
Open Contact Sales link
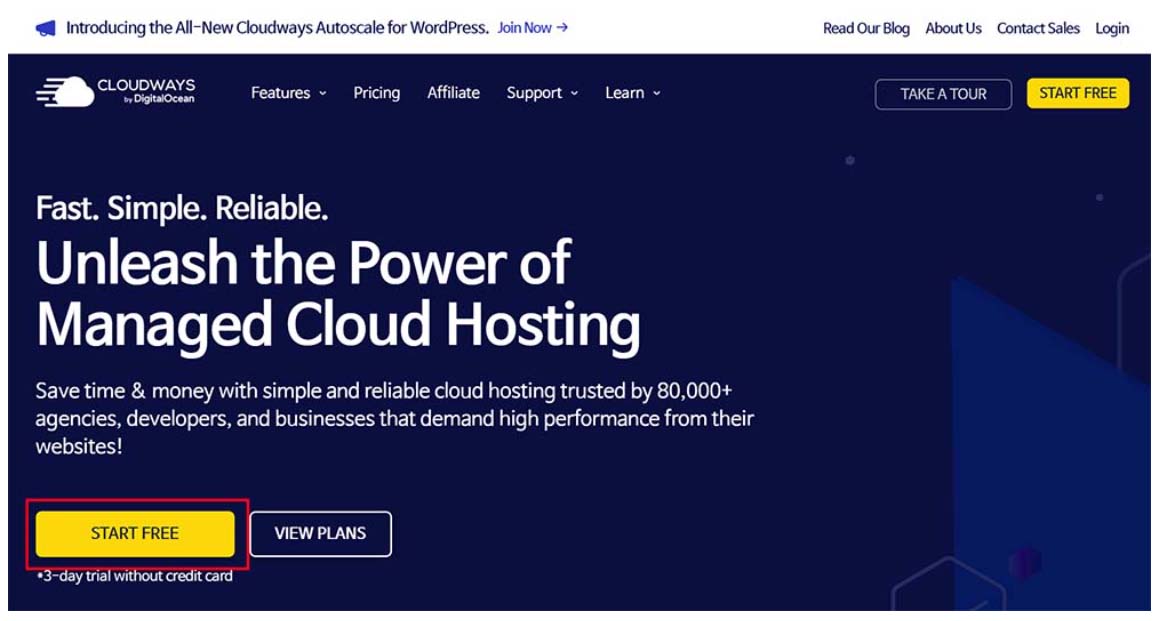pyautogui.click(x=1038, y=29)
